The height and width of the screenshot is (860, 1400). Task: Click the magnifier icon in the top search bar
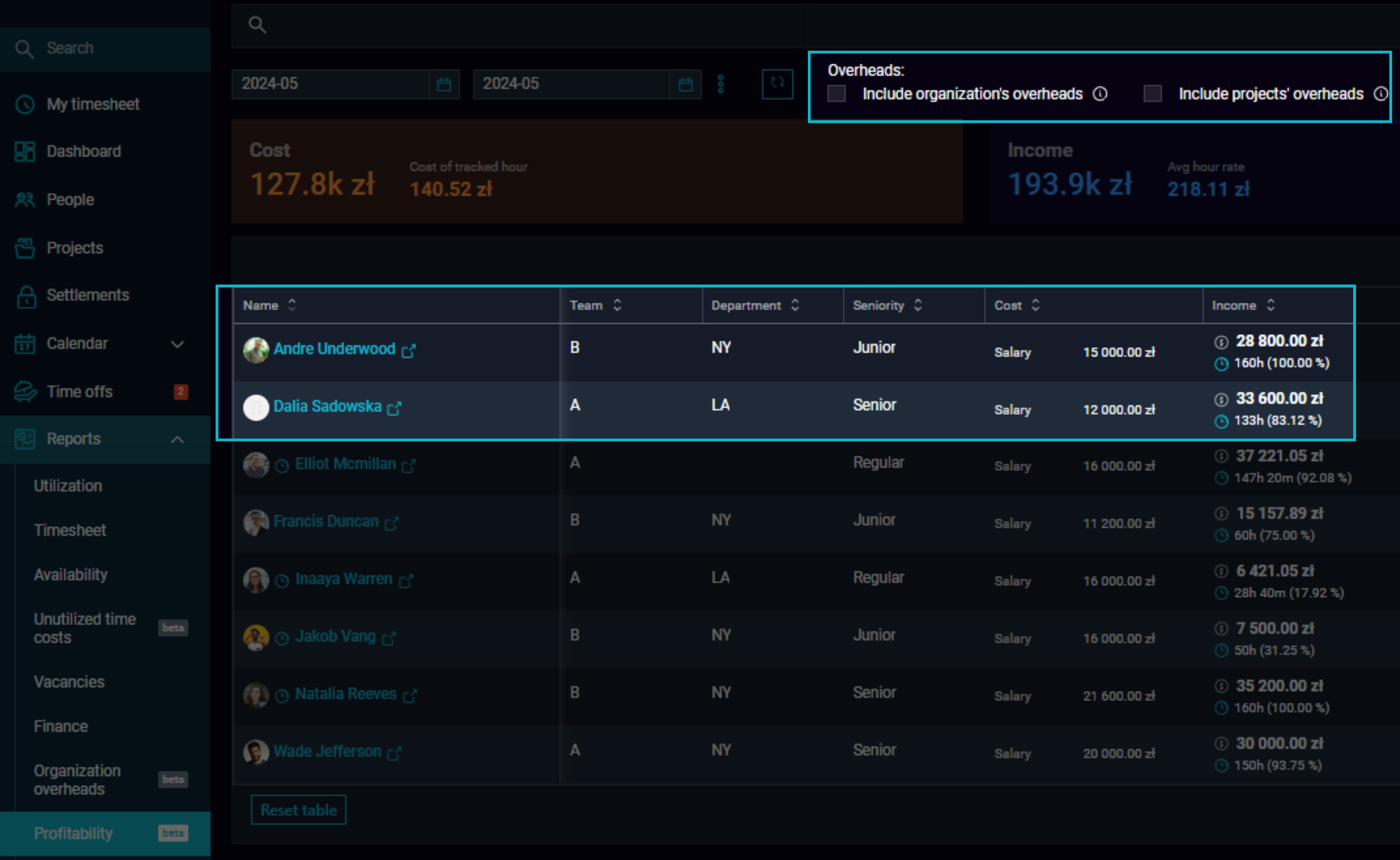[x=257, y=25]
